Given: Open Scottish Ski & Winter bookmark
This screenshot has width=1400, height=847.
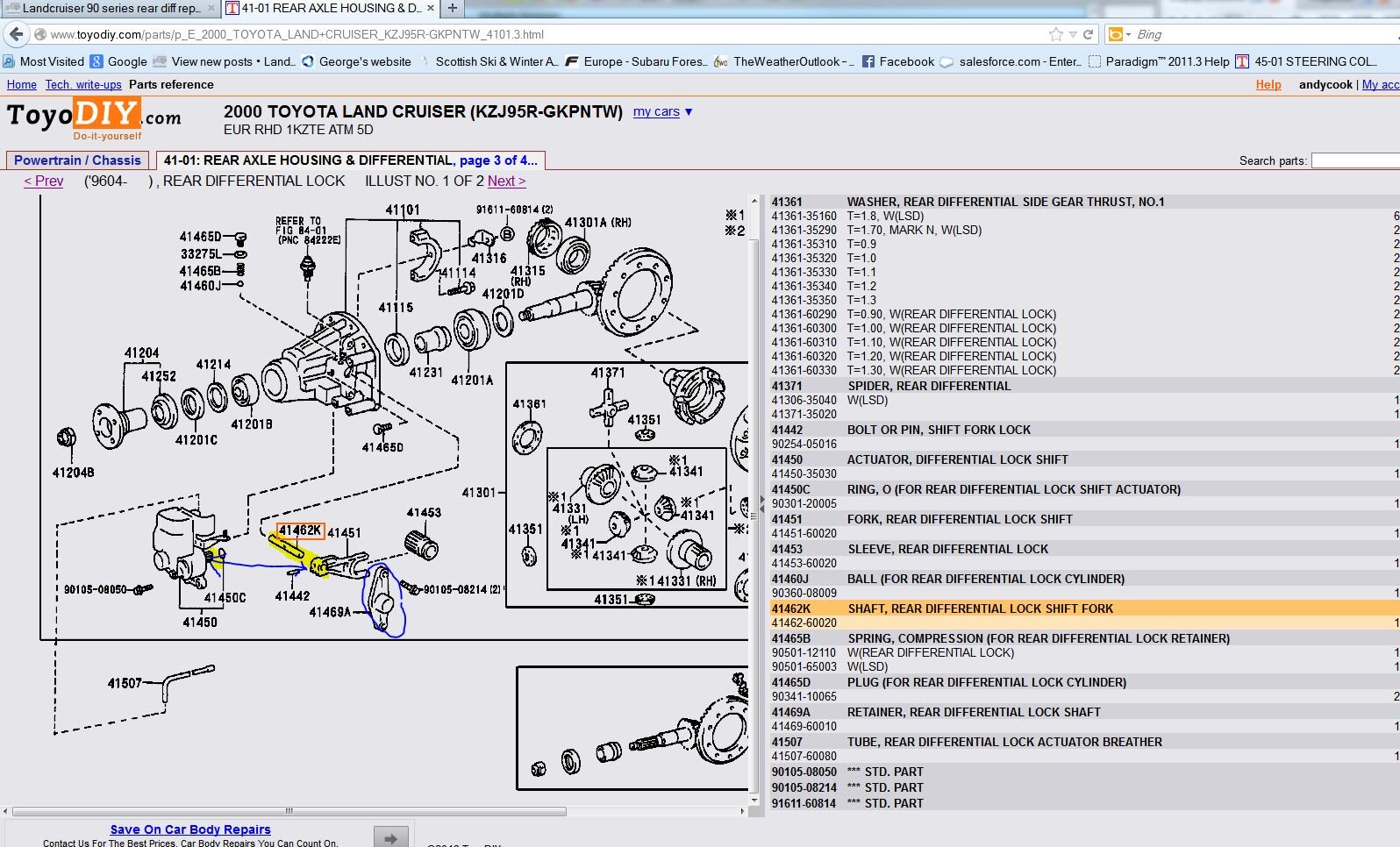Looking at the screenshot, I should pos(489,61).
